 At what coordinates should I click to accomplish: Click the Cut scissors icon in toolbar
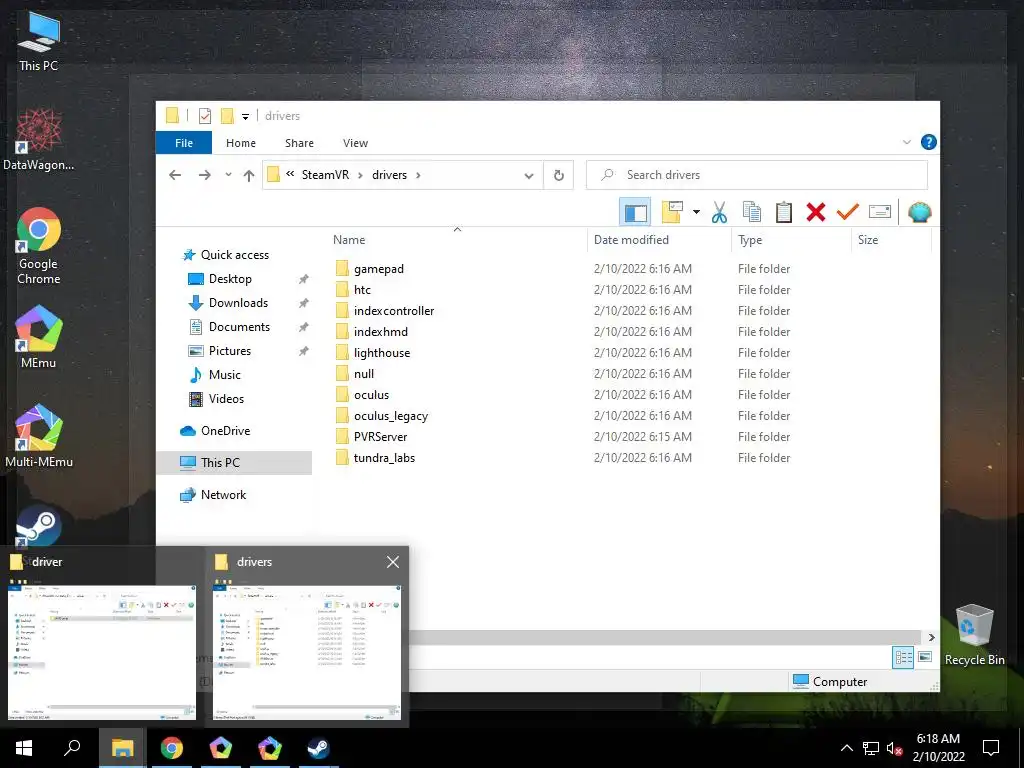pyautogui.click(x=719, y=212)
